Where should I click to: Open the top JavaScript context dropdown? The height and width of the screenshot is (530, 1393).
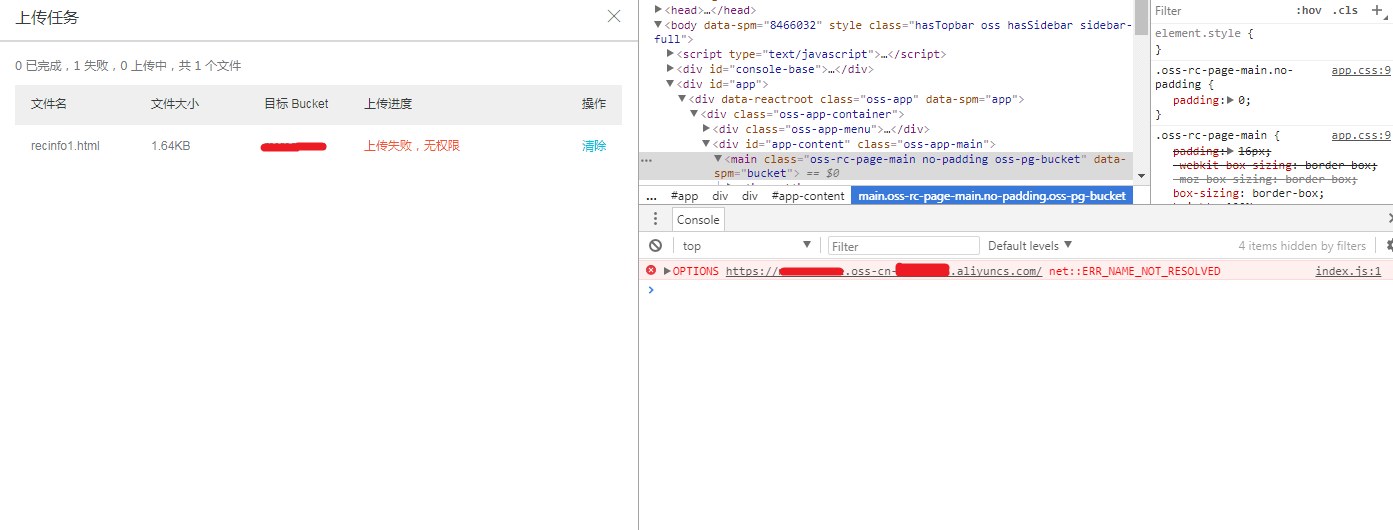pos(746,246)
